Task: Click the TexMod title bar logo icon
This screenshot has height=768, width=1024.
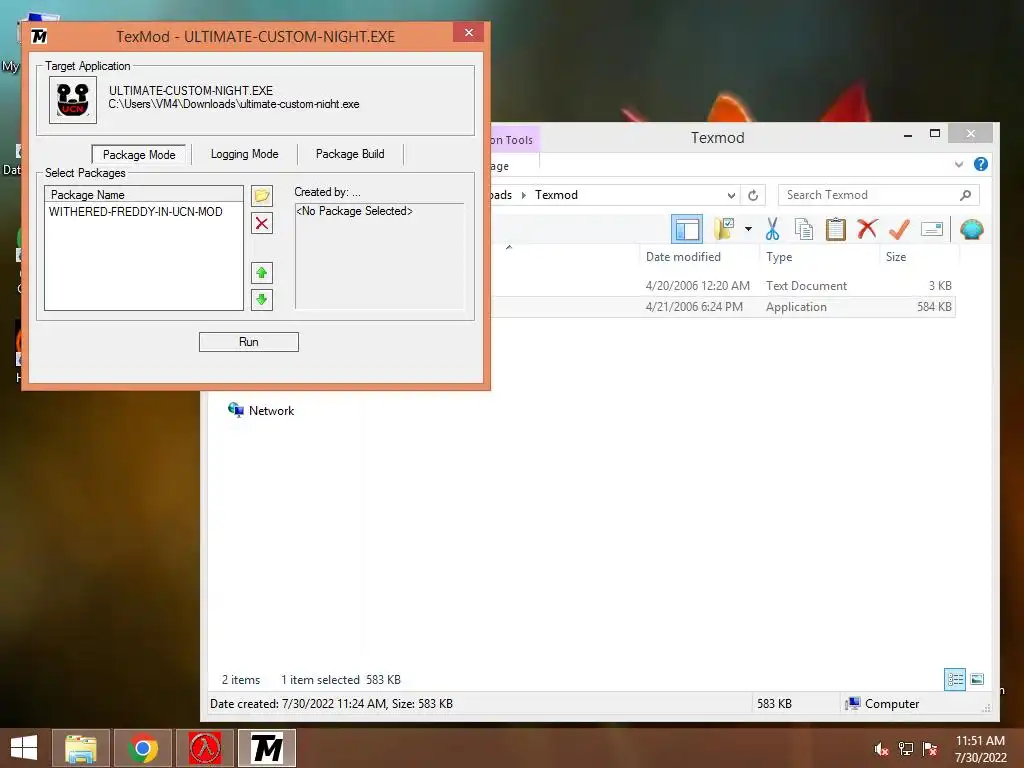Action: [39, 36]
